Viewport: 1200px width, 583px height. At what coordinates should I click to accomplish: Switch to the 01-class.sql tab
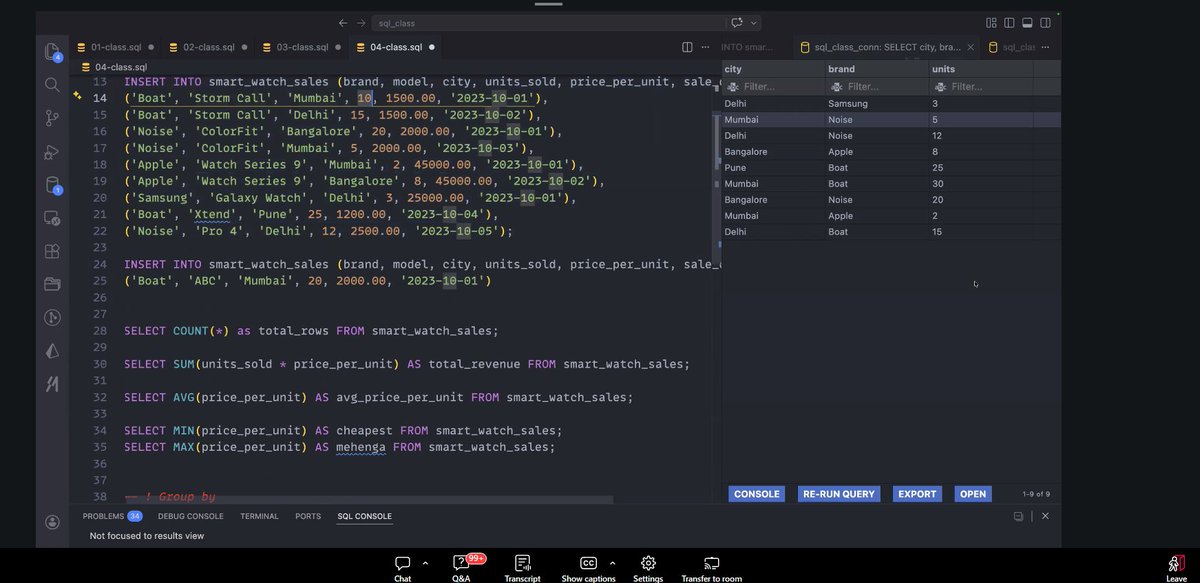[116, 47]
